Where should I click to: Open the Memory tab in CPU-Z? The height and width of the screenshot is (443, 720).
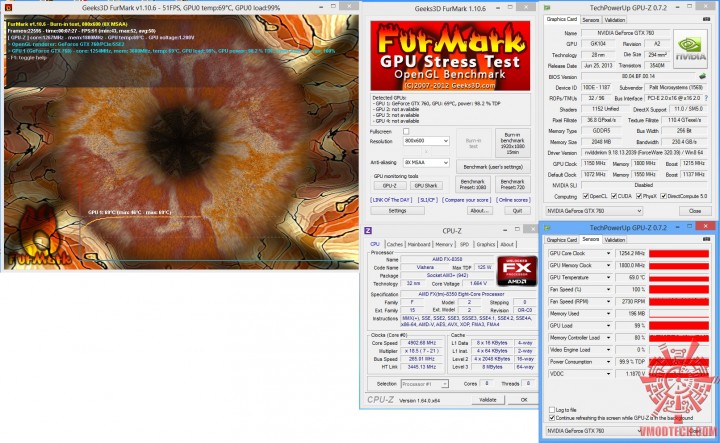pos(444,244)
